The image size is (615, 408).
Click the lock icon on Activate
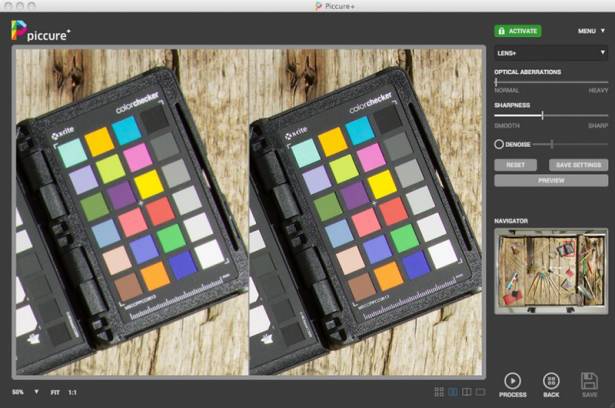click(x=501, y=31)
